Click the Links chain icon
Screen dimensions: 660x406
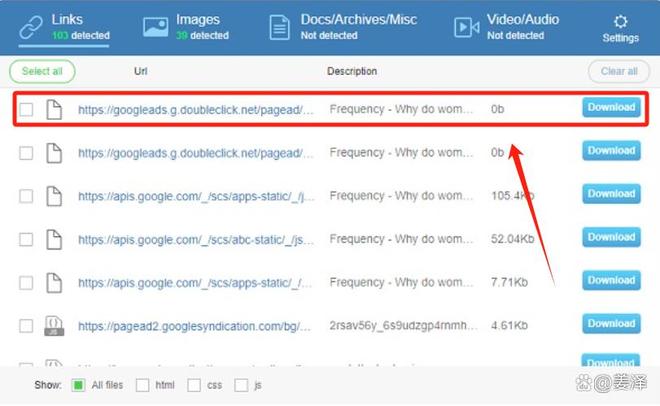[x=31, y=27]
